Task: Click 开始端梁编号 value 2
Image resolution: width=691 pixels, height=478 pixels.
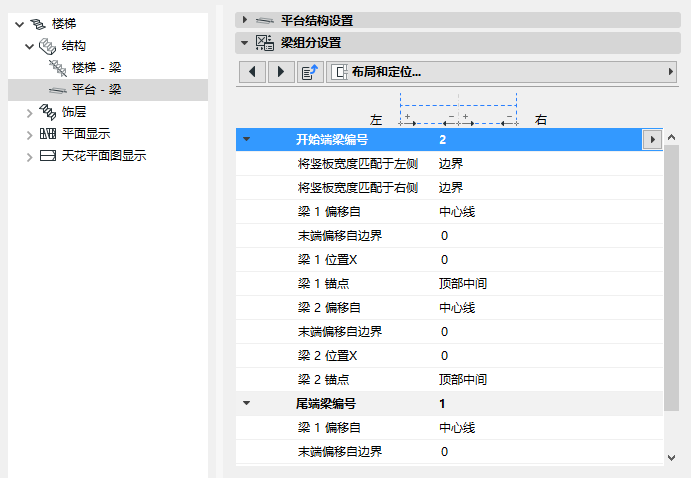Action: tap(442, 140)
